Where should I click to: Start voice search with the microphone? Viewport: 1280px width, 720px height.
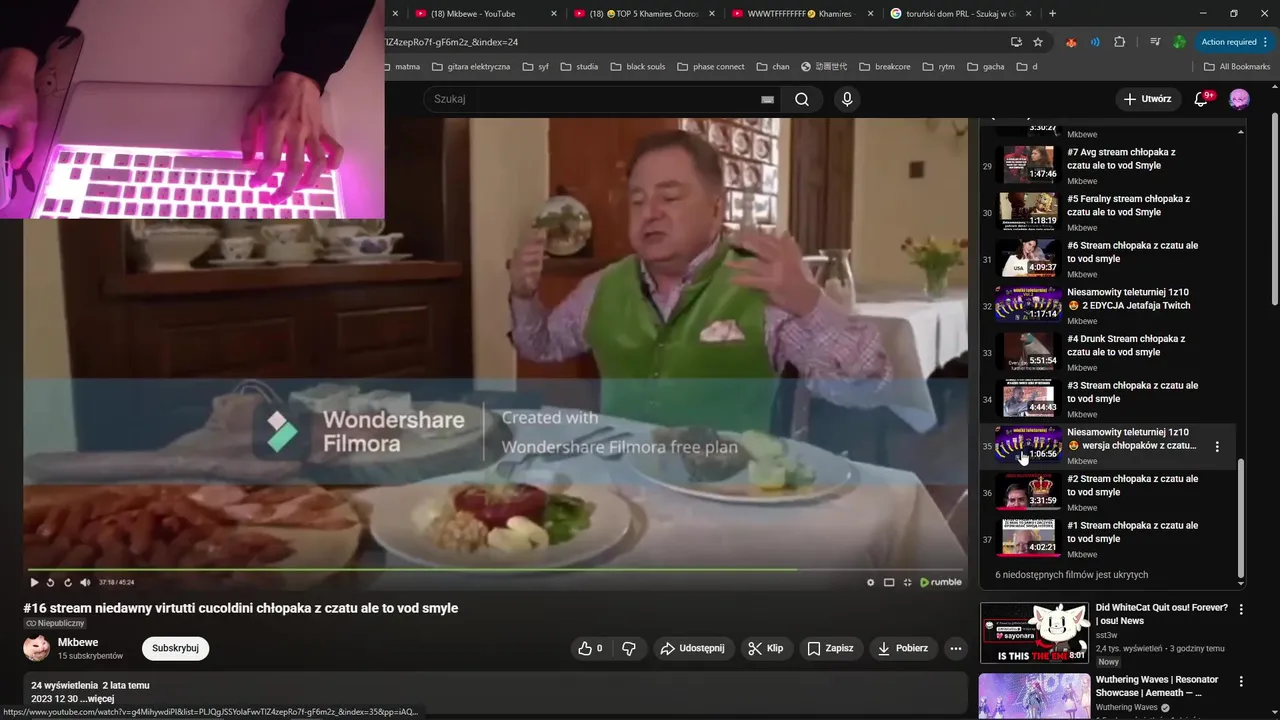tap(847, 99)
